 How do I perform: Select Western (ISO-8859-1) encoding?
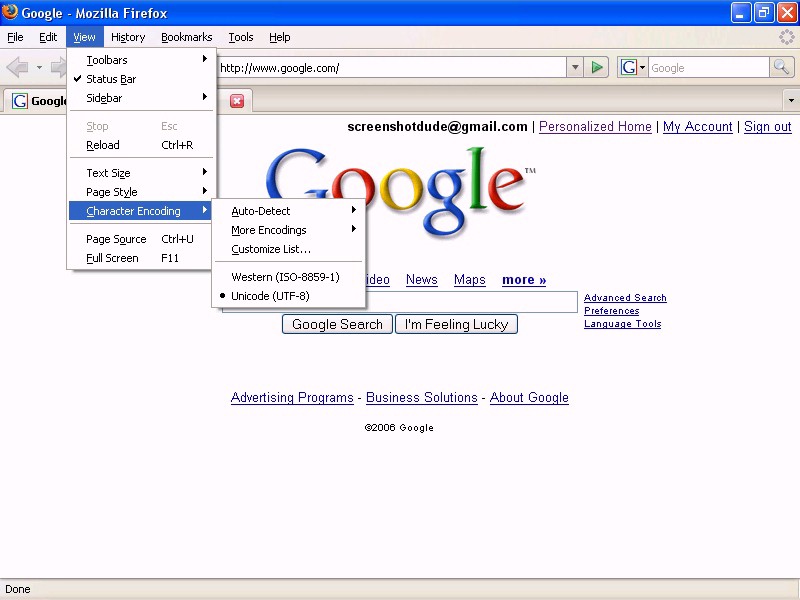[x=285, y=277]
